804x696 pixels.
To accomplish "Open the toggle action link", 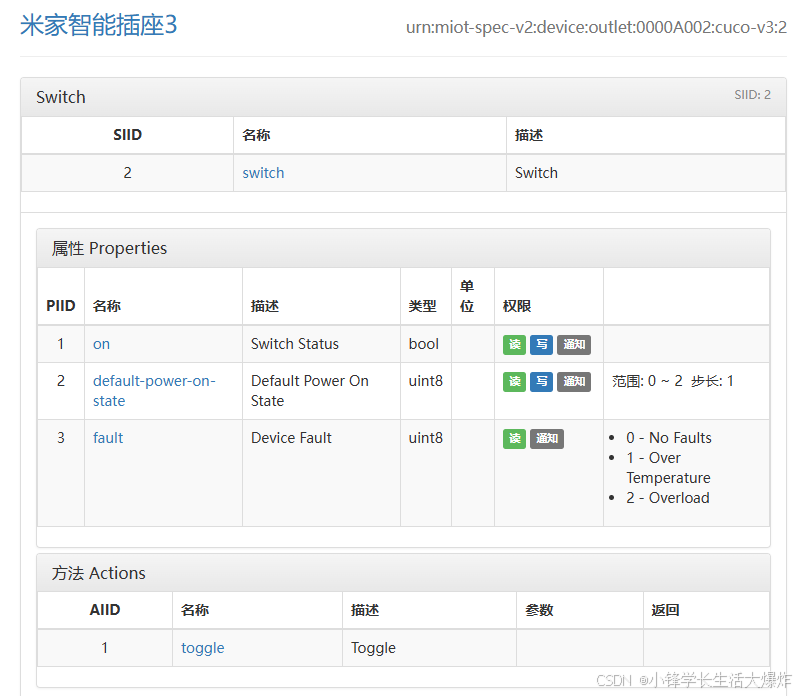I will click(203, 648).
